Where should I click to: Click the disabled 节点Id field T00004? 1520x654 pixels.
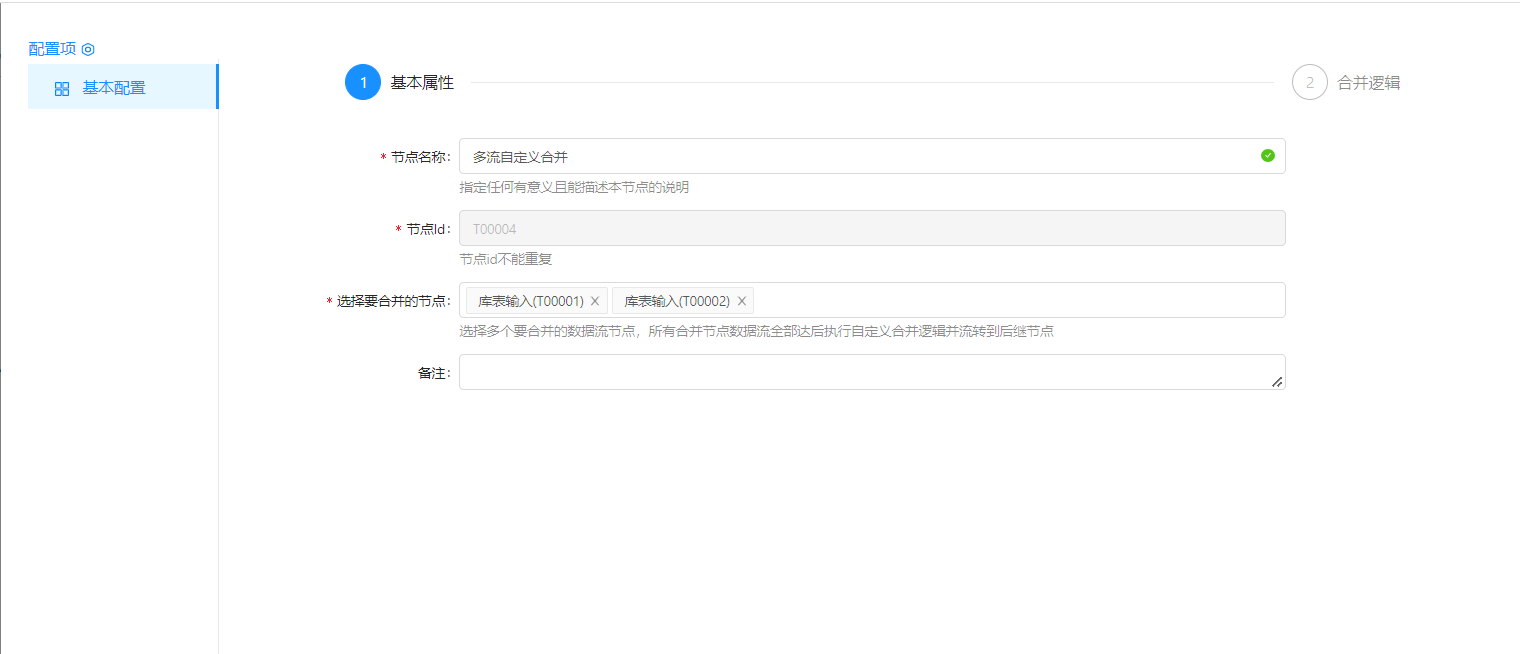pyautogui.click(x=870, y=228)
